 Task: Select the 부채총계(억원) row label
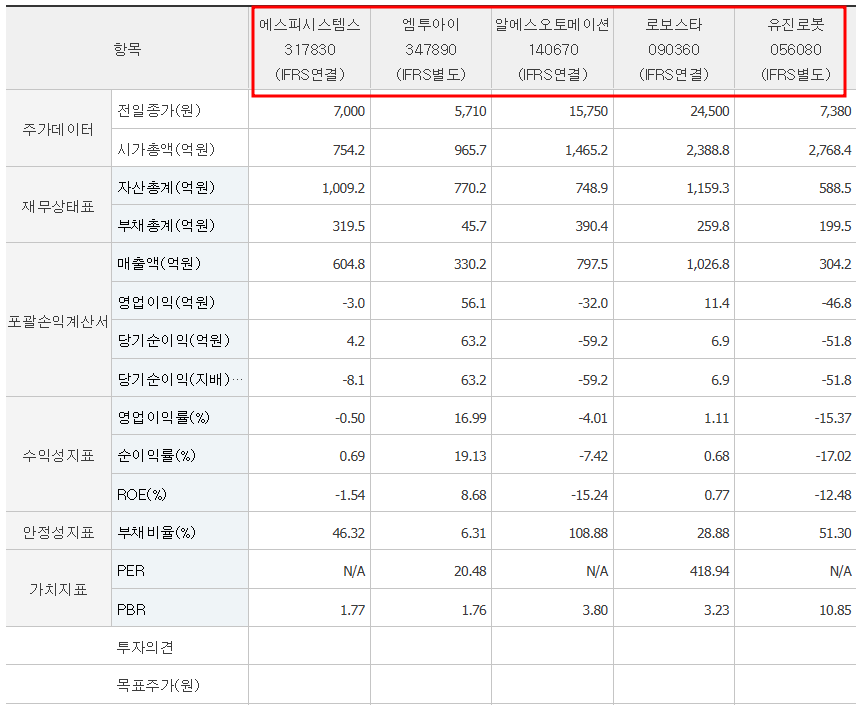click(x=166, y=225)
